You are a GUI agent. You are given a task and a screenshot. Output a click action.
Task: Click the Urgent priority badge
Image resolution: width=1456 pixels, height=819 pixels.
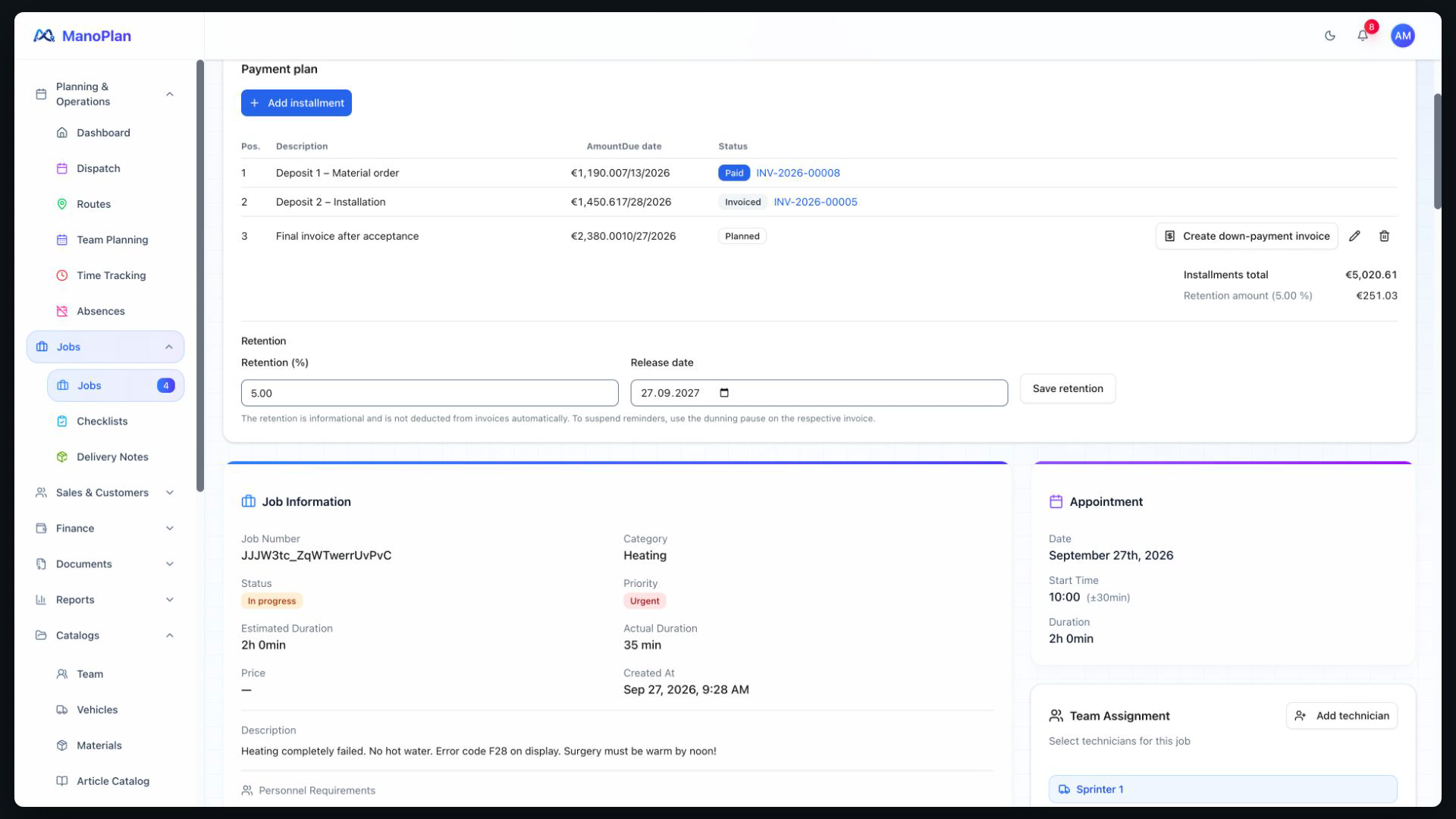[645, 601]
